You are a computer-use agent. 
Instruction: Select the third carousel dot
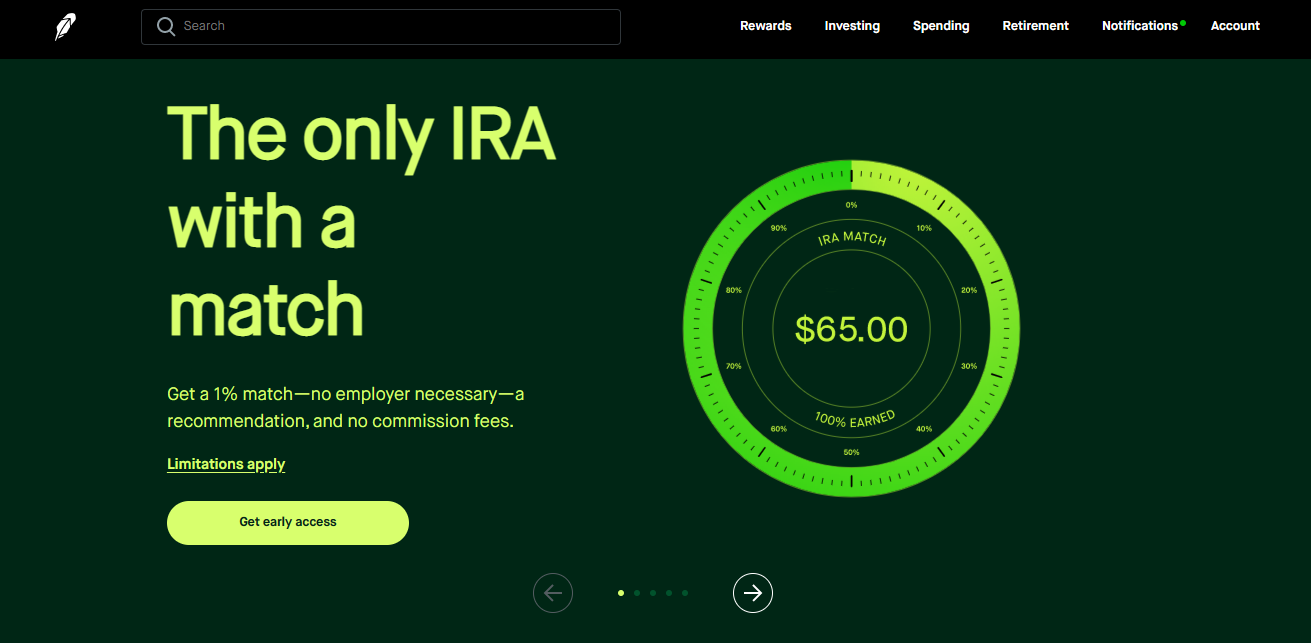653,593
